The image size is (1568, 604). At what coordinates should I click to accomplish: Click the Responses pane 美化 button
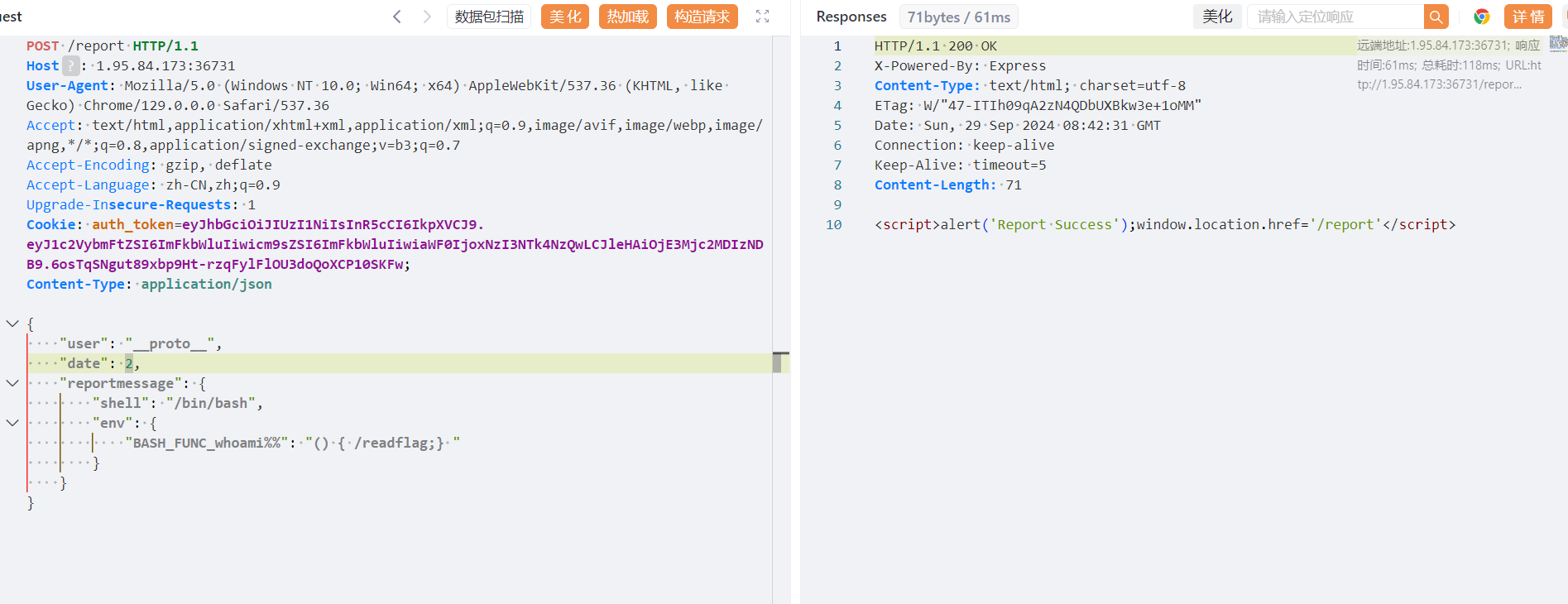pyautogui.click(x=1217, y=17)
